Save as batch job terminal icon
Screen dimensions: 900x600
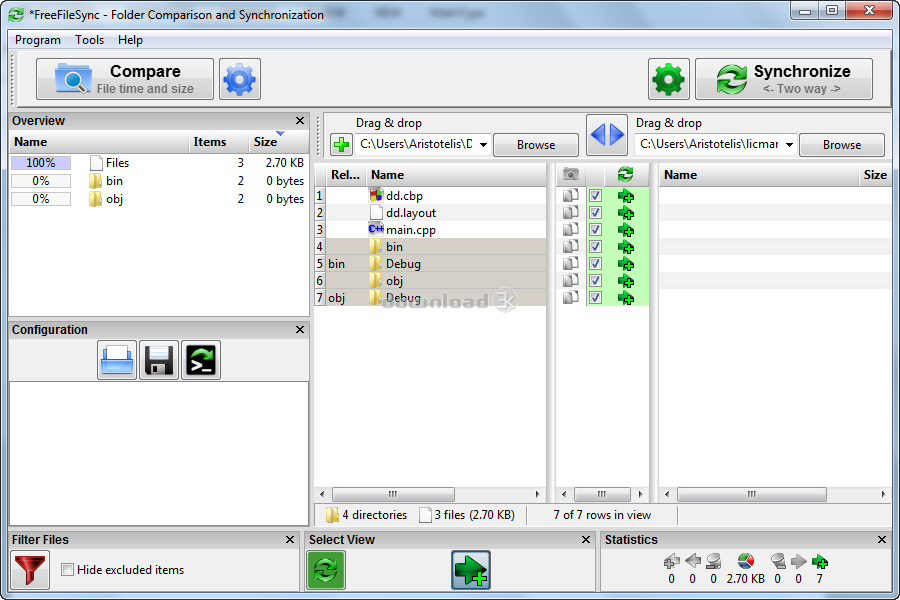click(201, 360)
